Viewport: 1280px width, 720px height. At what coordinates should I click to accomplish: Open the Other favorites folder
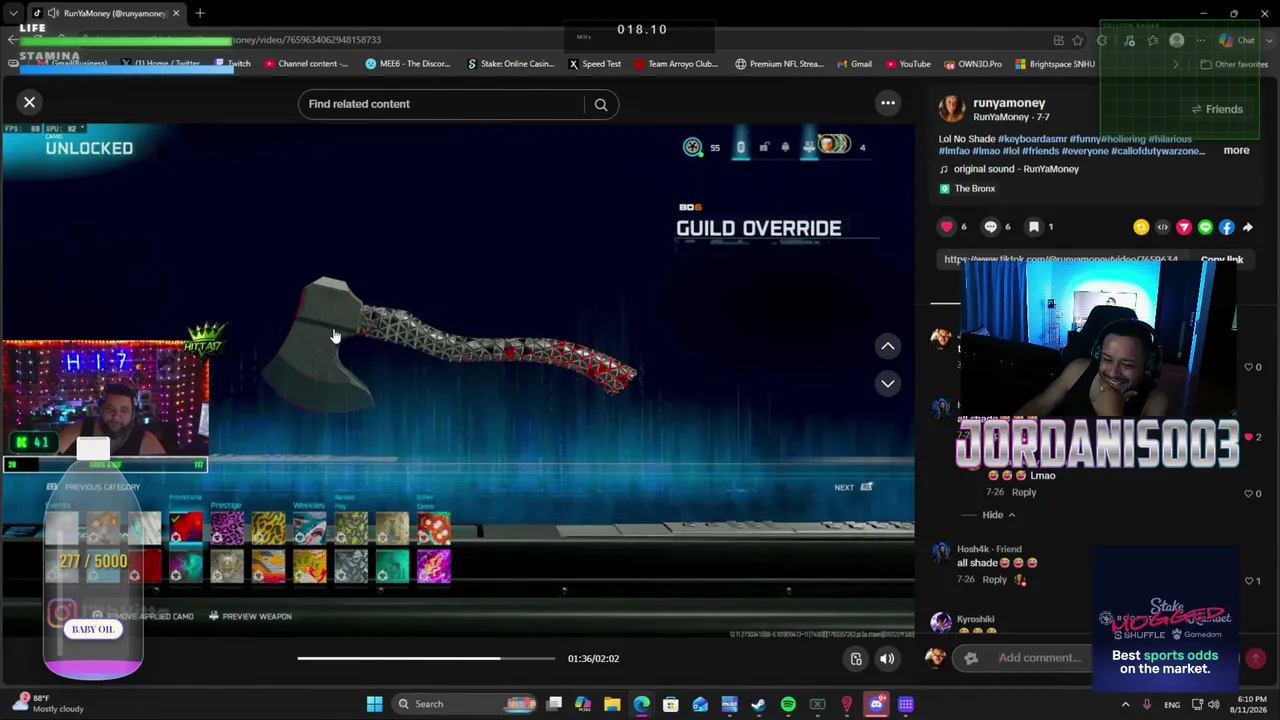point(1234,64)
